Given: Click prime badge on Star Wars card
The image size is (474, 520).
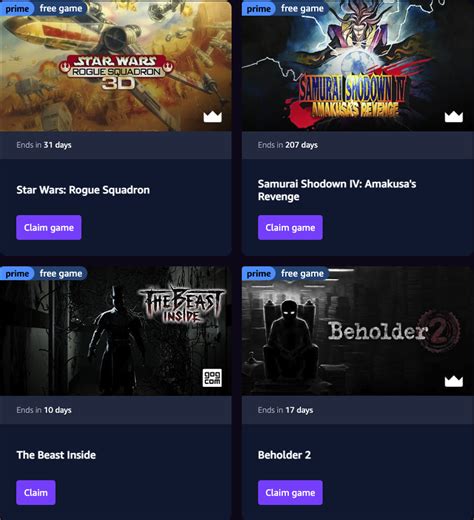Looking at the screenshot, I should pyautogui.click(x=17, y=9).
